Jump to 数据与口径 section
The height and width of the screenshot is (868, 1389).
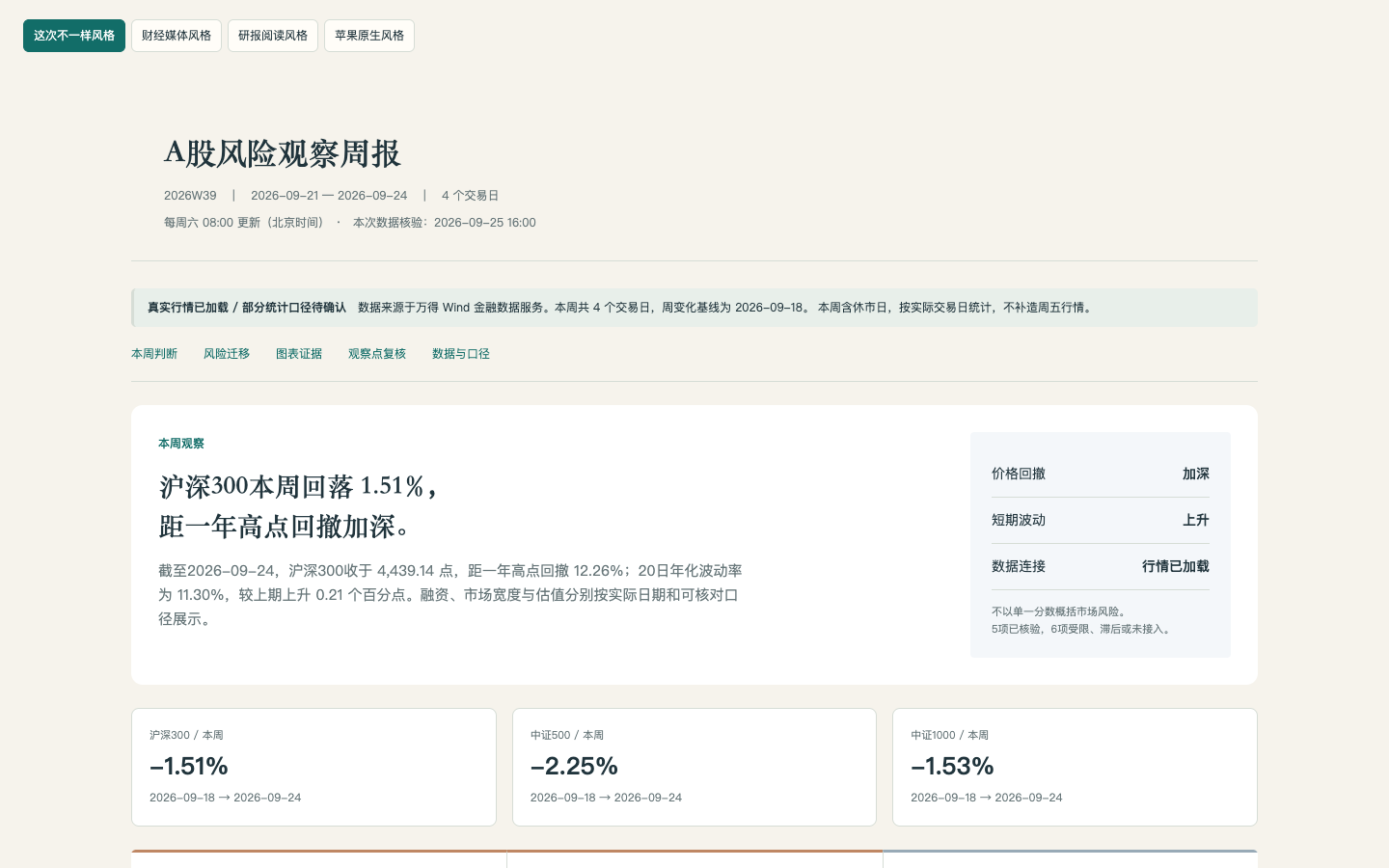(461, 354)
